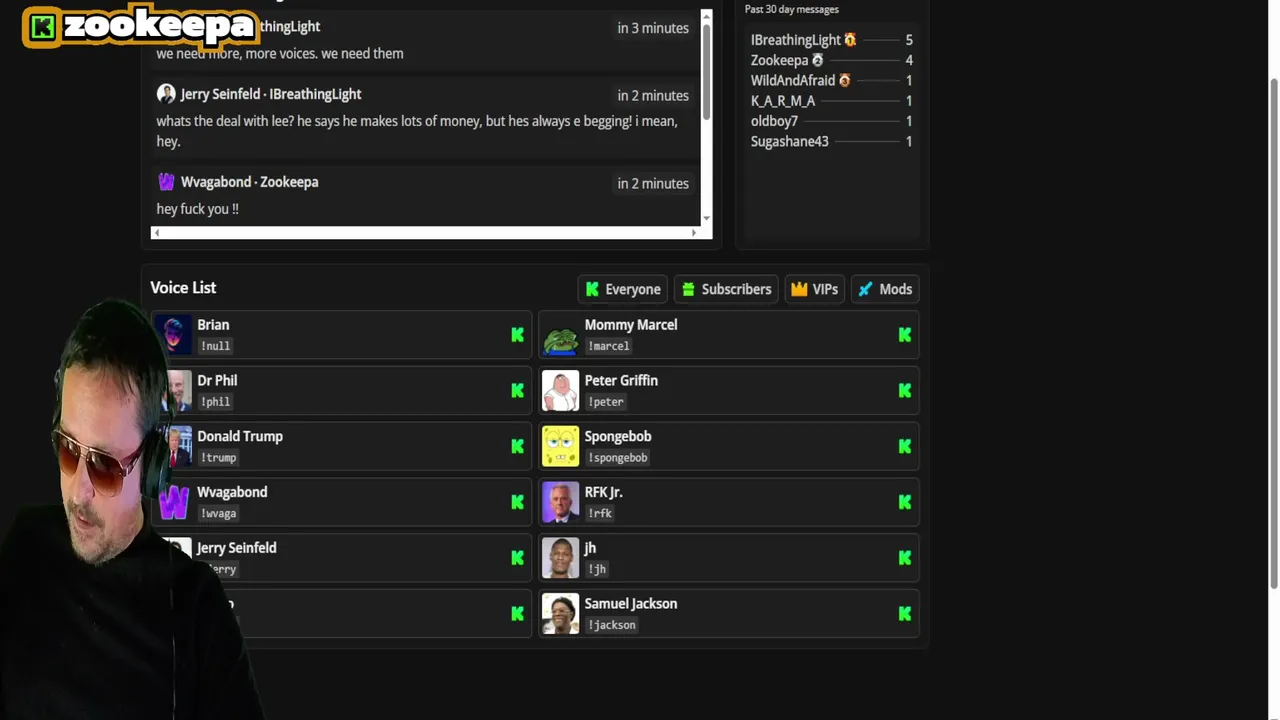
Task: Click the !spongebob command tag
Action: pos(617,458)
